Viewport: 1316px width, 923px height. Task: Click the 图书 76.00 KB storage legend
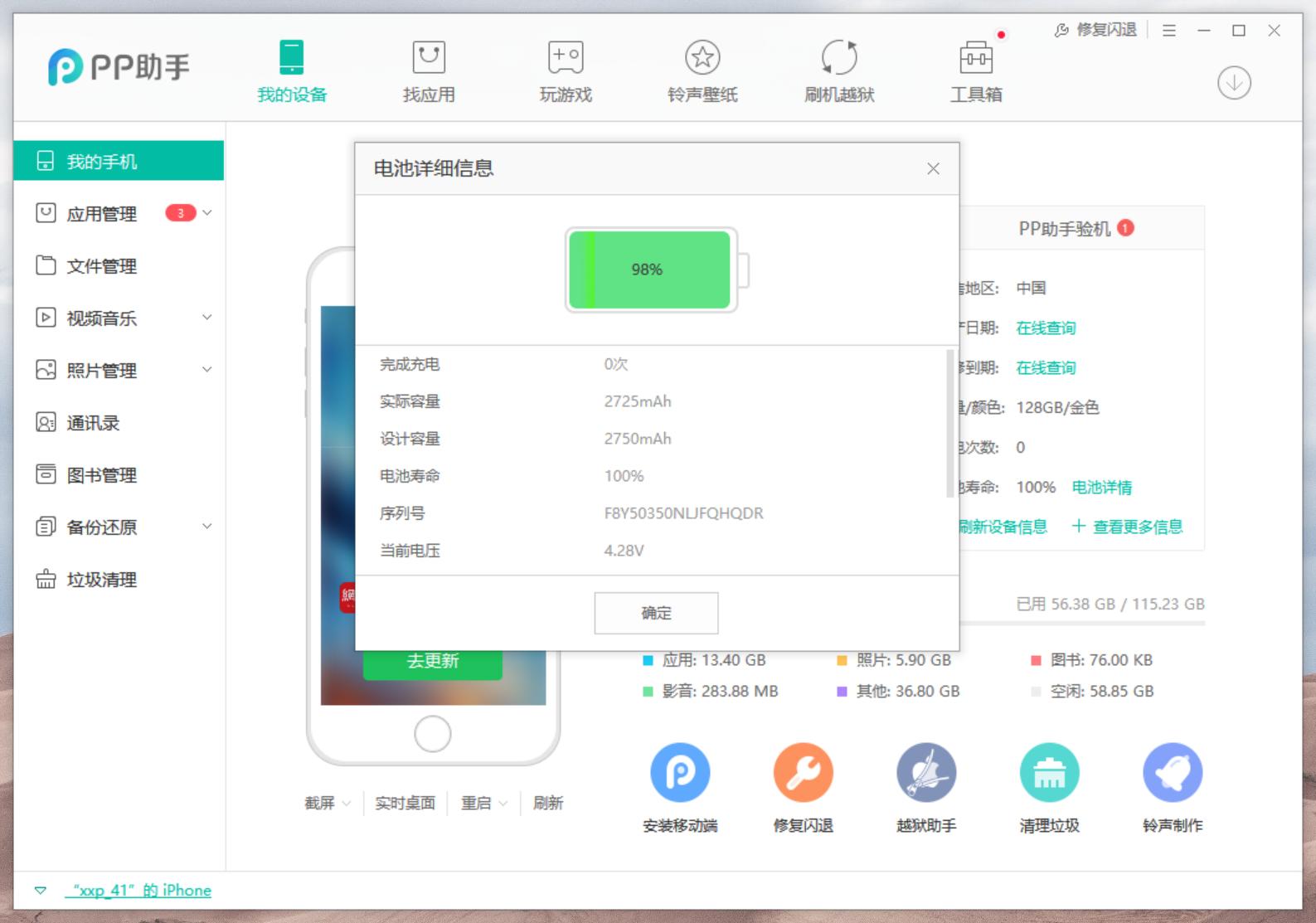pos(1091,661)
